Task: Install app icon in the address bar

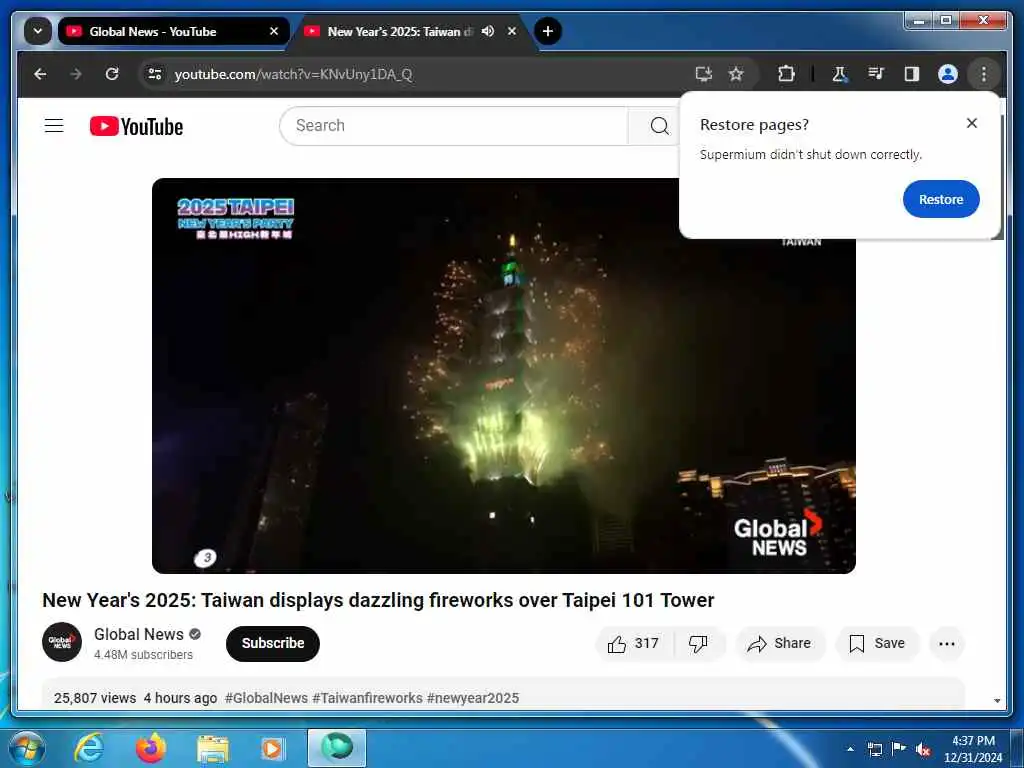Action: pyautogui.click(x=703, y=74)
